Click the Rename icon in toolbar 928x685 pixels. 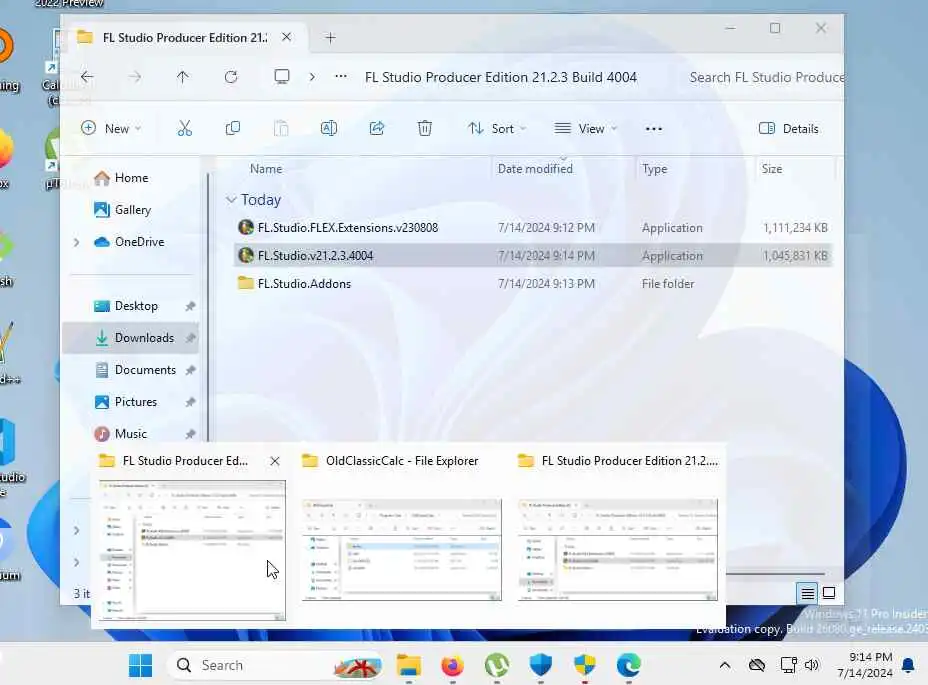coord(328,128)
